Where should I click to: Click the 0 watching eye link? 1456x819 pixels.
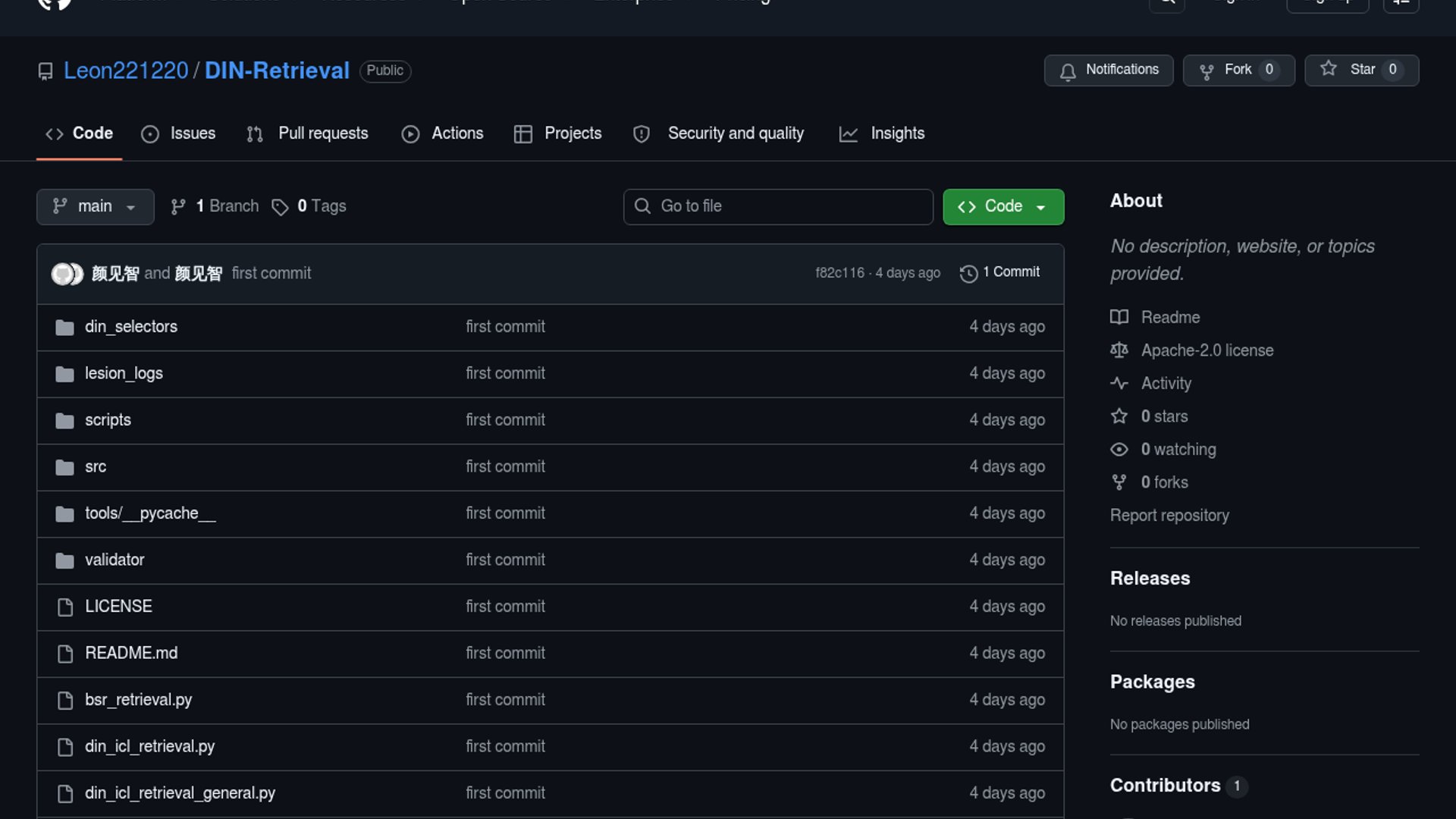(1178, 450)
